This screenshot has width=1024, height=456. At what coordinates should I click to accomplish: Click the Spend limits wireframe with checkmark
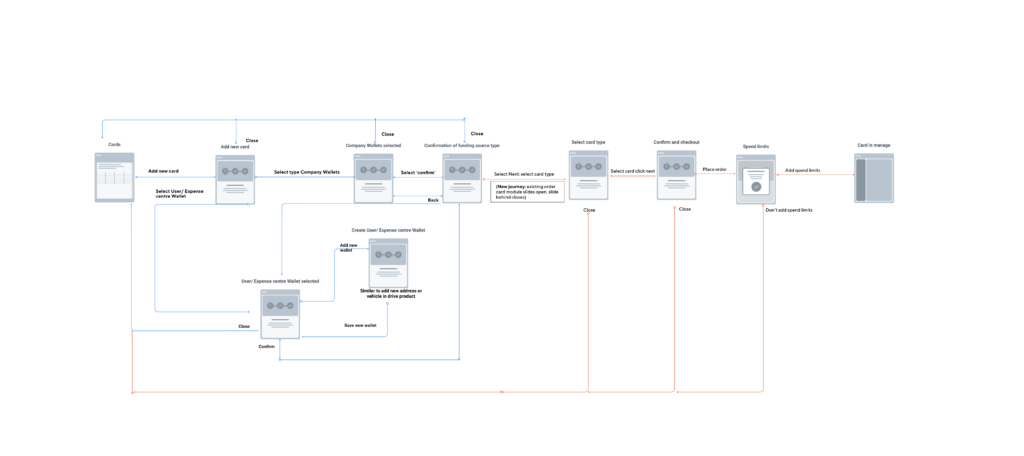pos(756,180)
